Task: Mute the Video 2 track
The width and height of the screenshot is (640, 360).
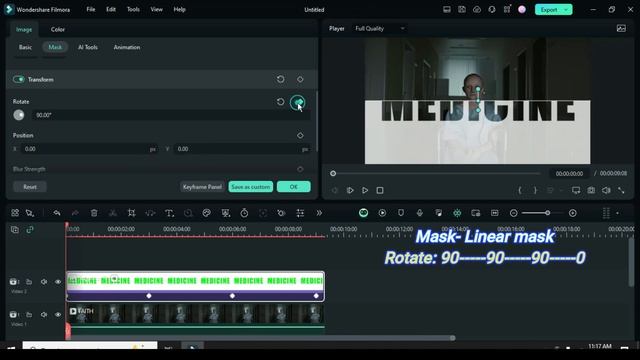Action: tap(44, 282)
